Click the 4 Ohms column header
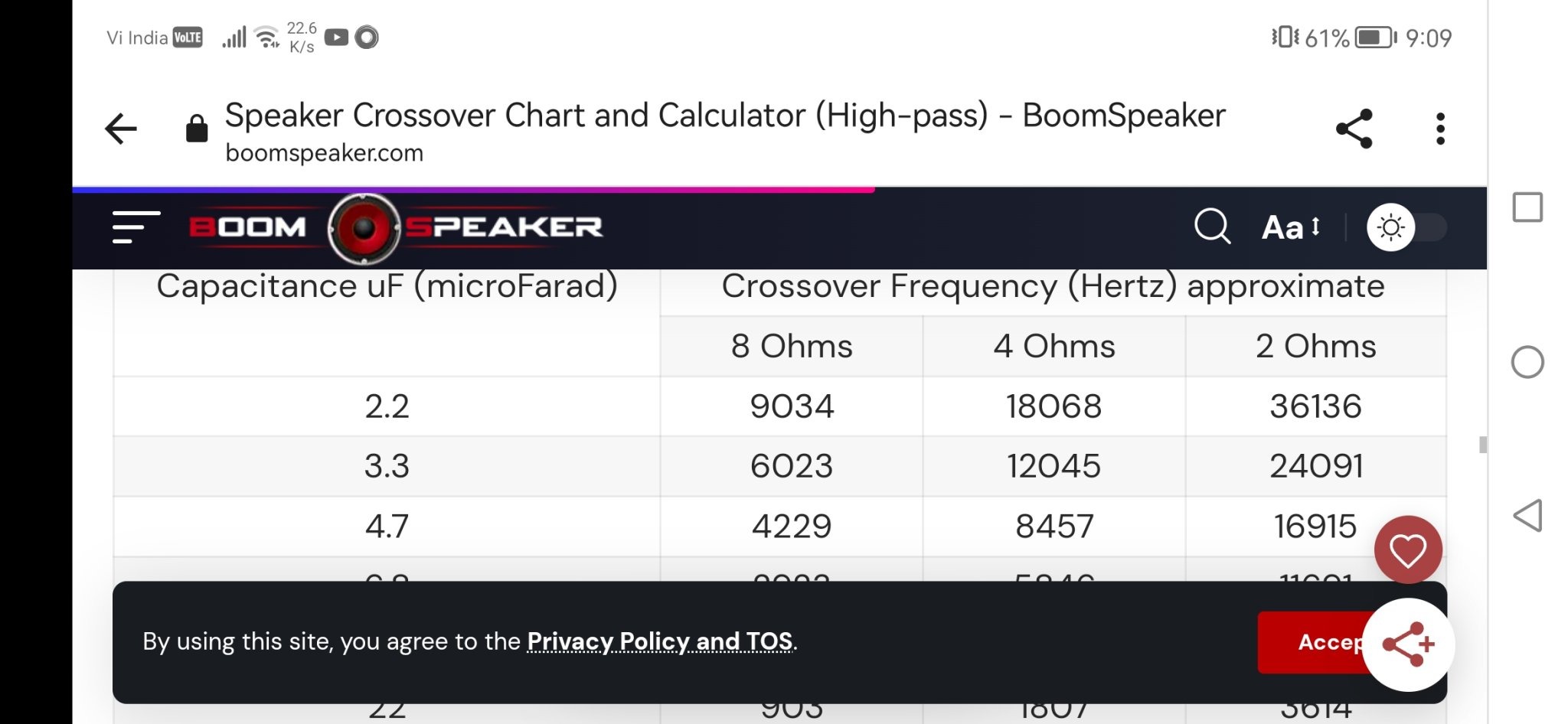 1054,346
